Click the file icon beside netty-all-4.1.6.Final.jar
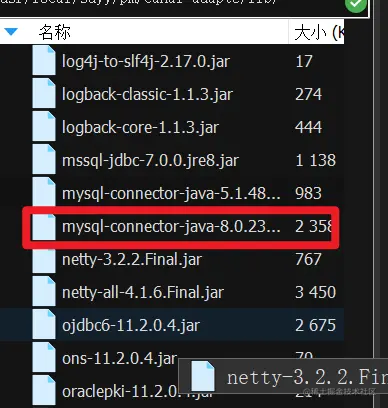The image size is (388, 408). [44, 291]
